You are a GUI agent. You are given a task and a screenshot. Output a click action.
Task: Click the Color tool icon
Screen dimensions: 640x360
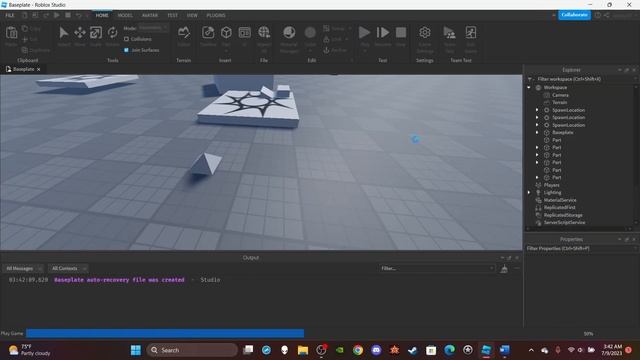310,32
